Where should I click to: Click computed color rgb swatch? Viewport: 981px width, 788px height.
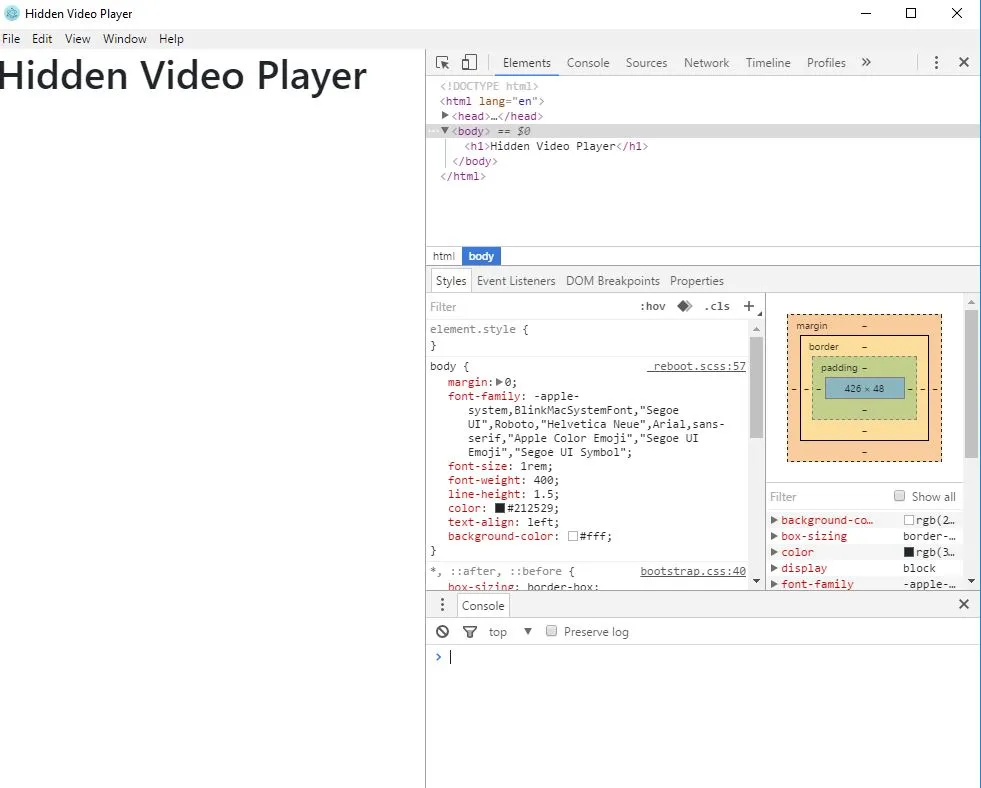[908, 552]
